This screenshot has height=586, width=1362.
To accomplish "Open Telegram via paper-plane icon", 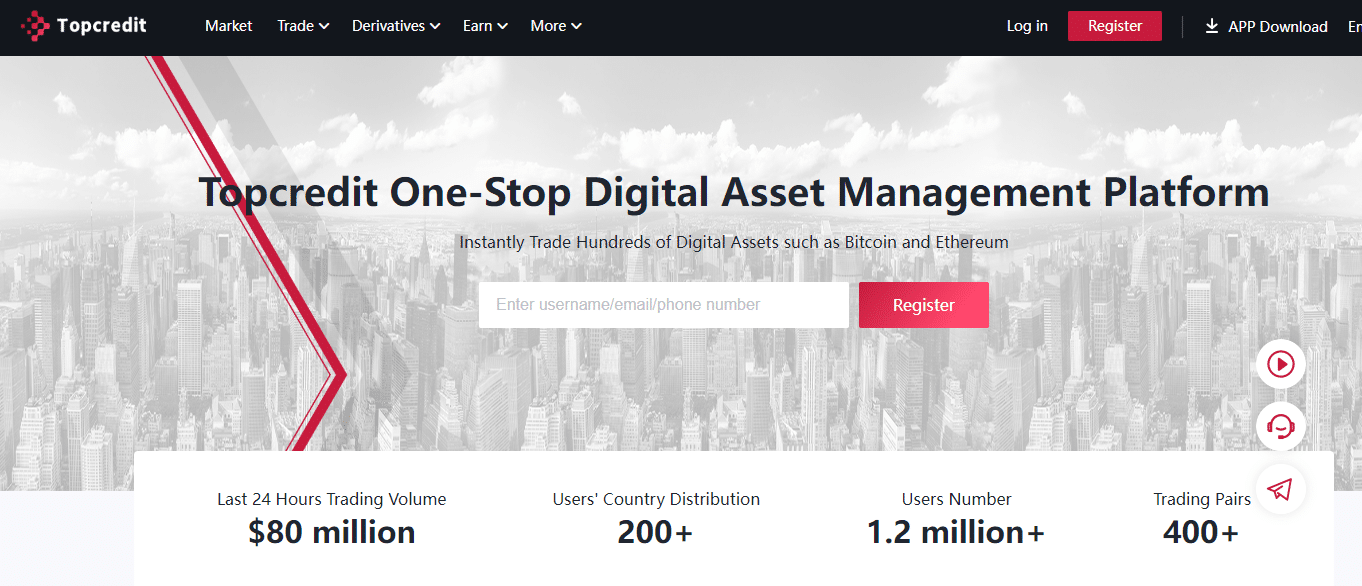I will [x=1280, y=488].
